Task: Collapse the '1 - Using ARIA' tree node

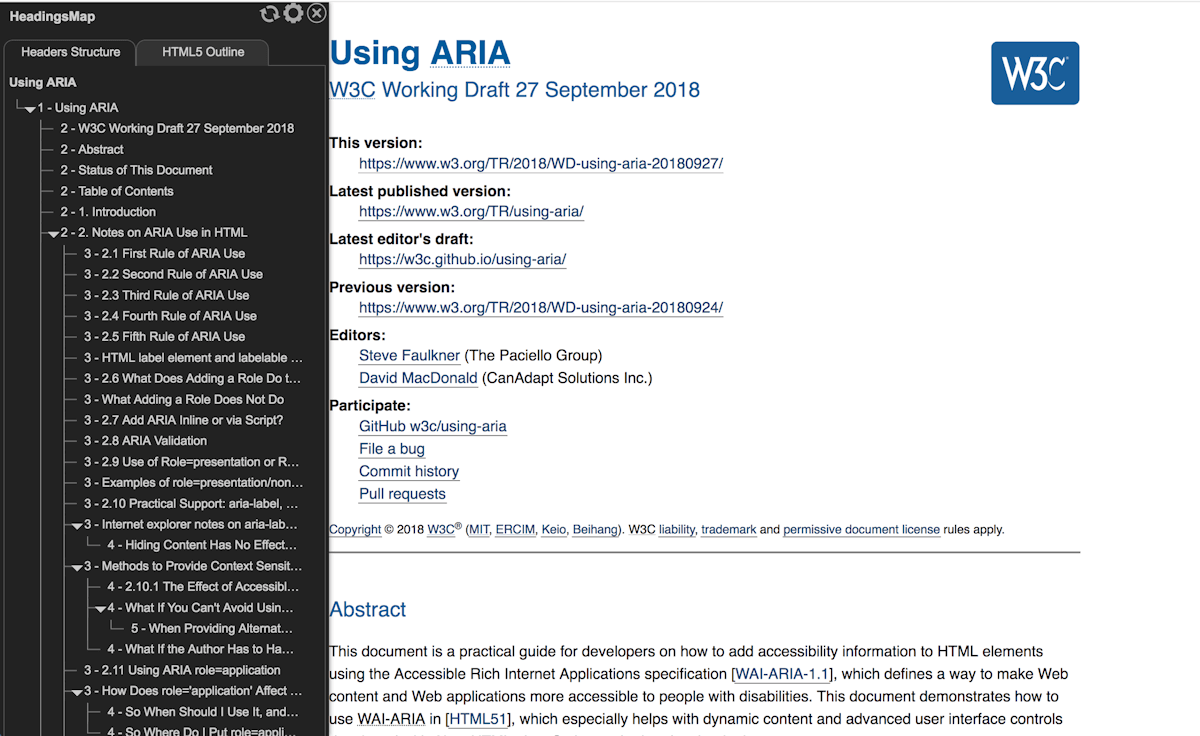Action: pos(30,109)
